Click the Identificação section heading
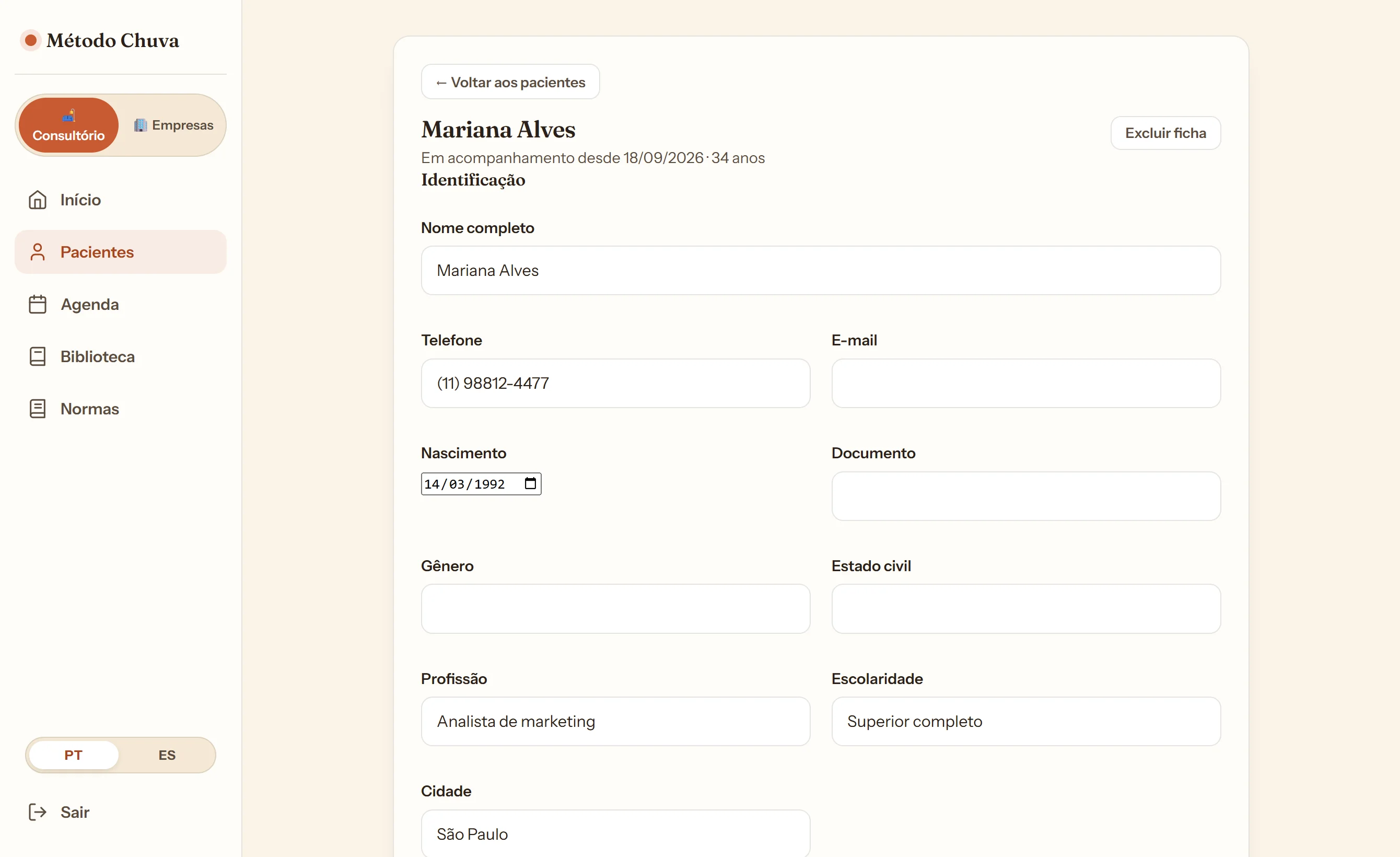This screenshot has width=1400, height=857. (473, 180)
